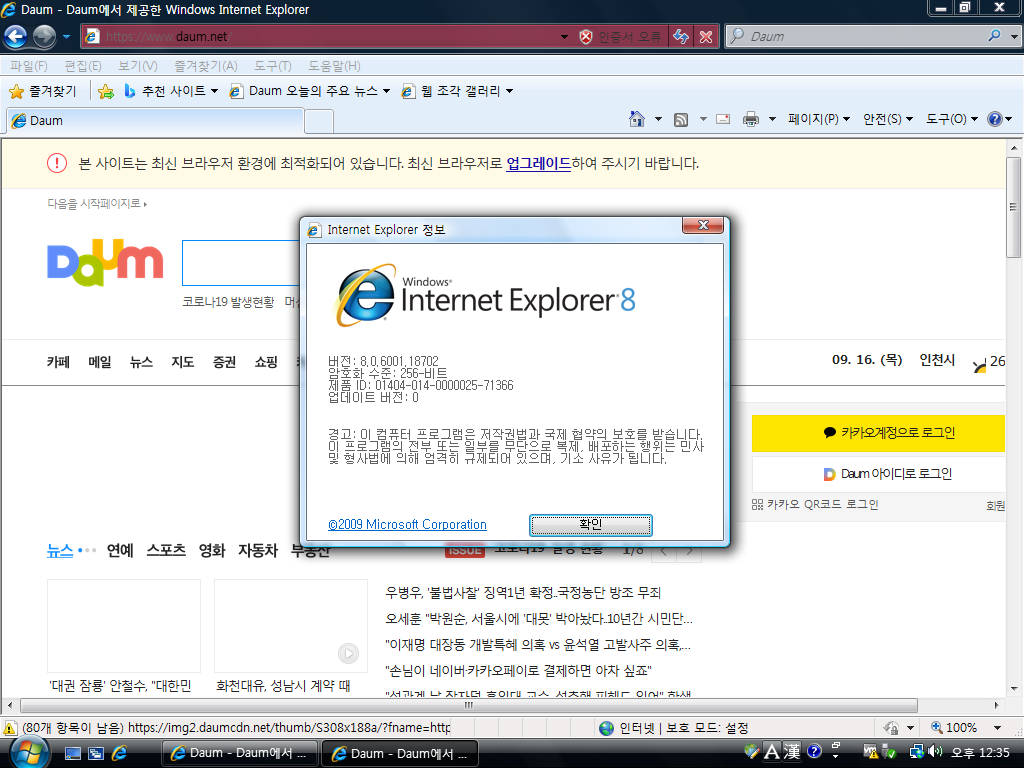This screenshot has height=768, width=1024.
Task: Open the 웹 조각 갤러리 item
Action: tap(458, 91)
